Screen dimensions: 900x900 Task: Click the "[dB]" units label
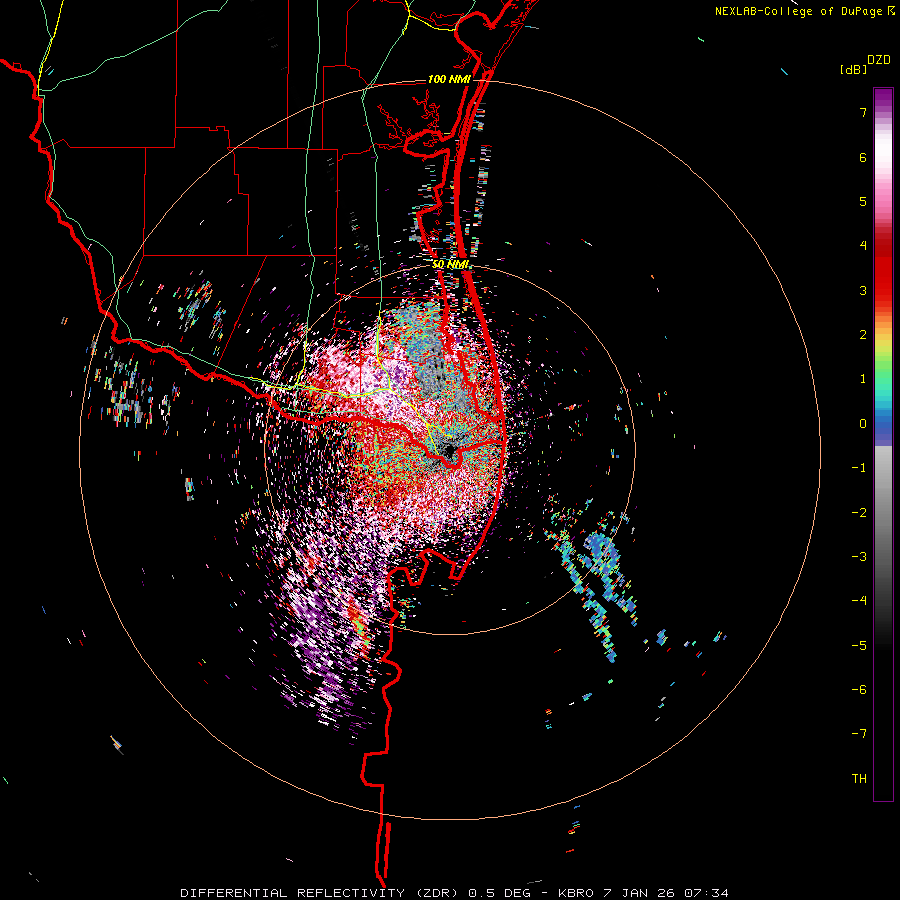point(853,69)
